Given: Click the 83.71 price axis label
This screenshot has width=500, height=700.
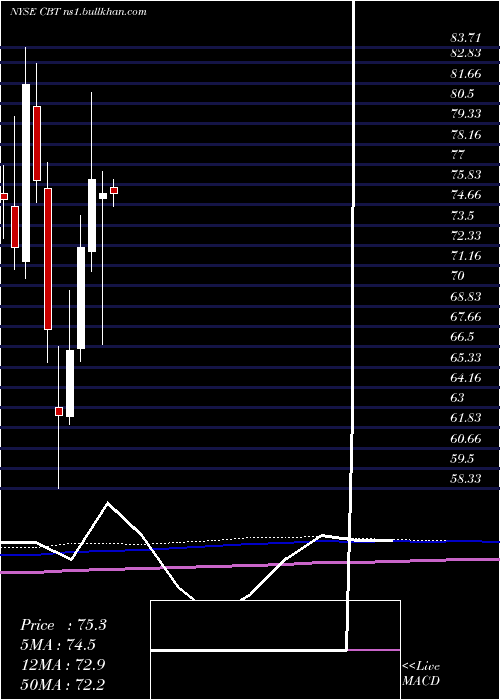Looking at the screenshot, I should pyautogui.click(x=466, y=38).
